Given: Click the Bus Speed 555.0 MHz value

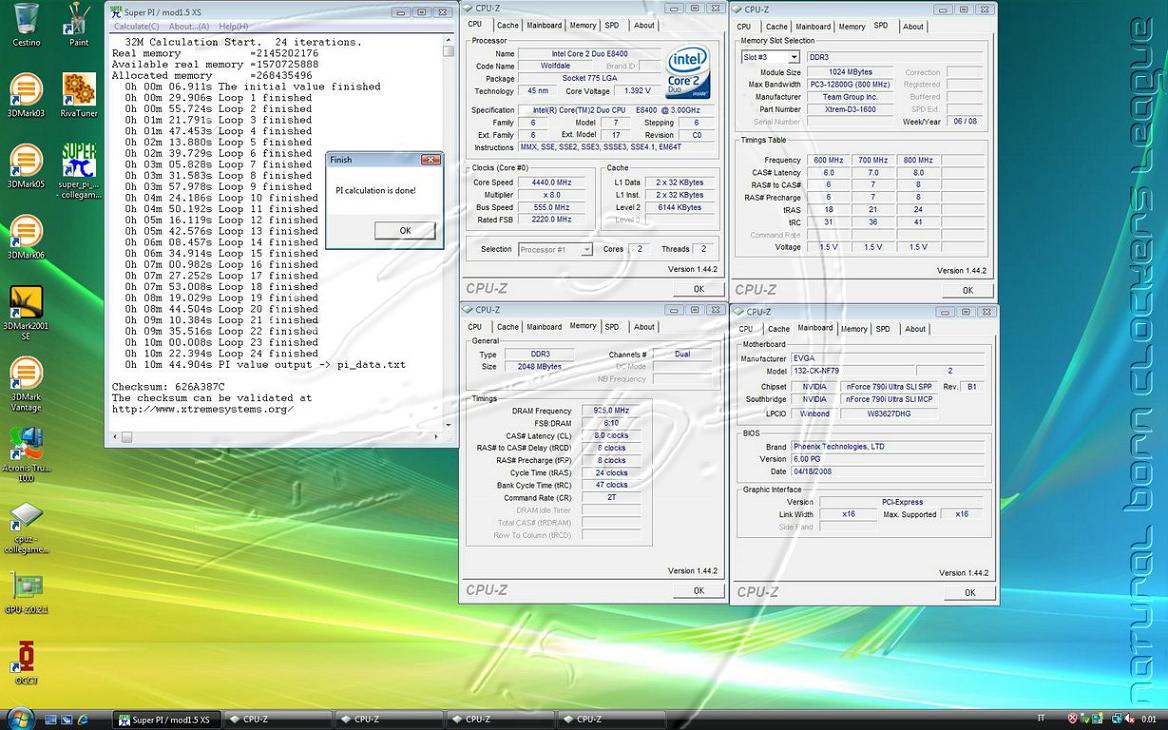Looking at the screenshot, I should (552, 208).
